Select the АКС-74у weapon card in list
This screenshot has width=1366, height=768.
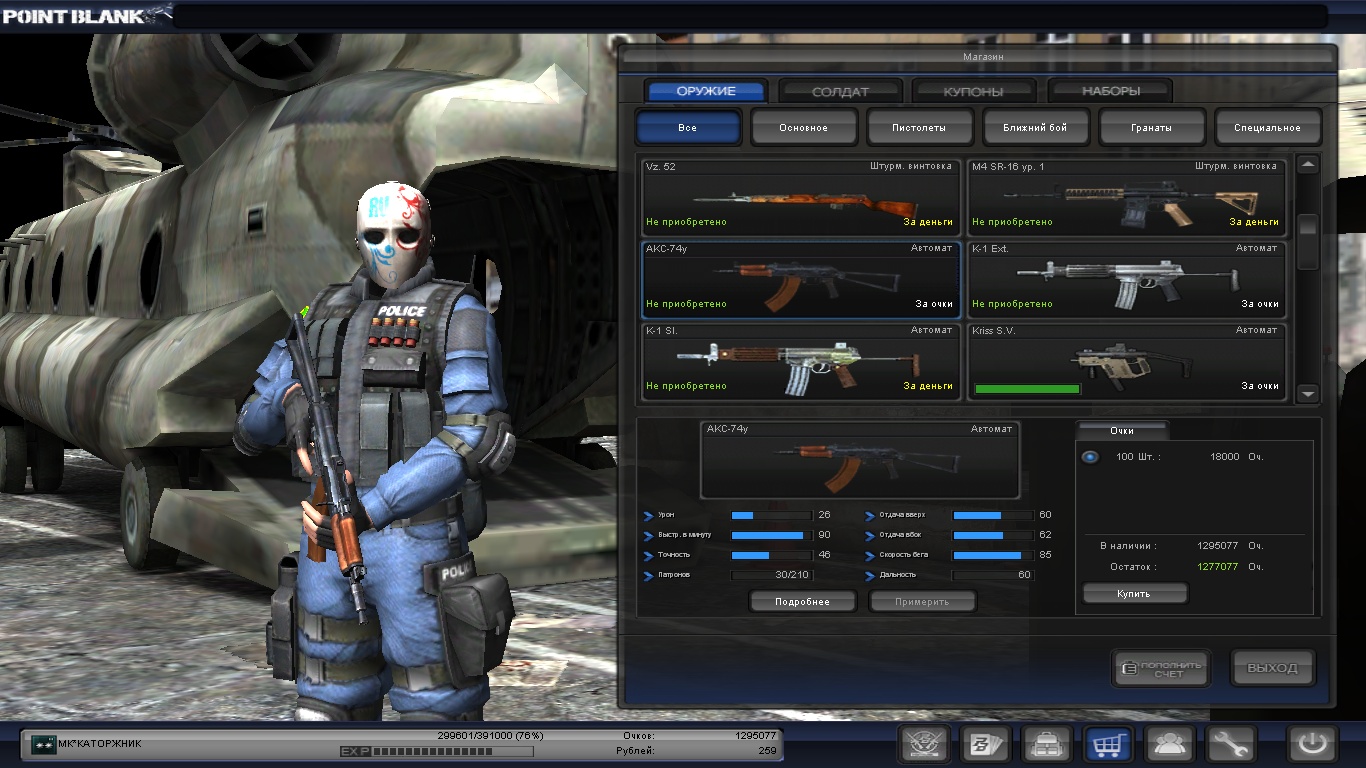[801, 278]
